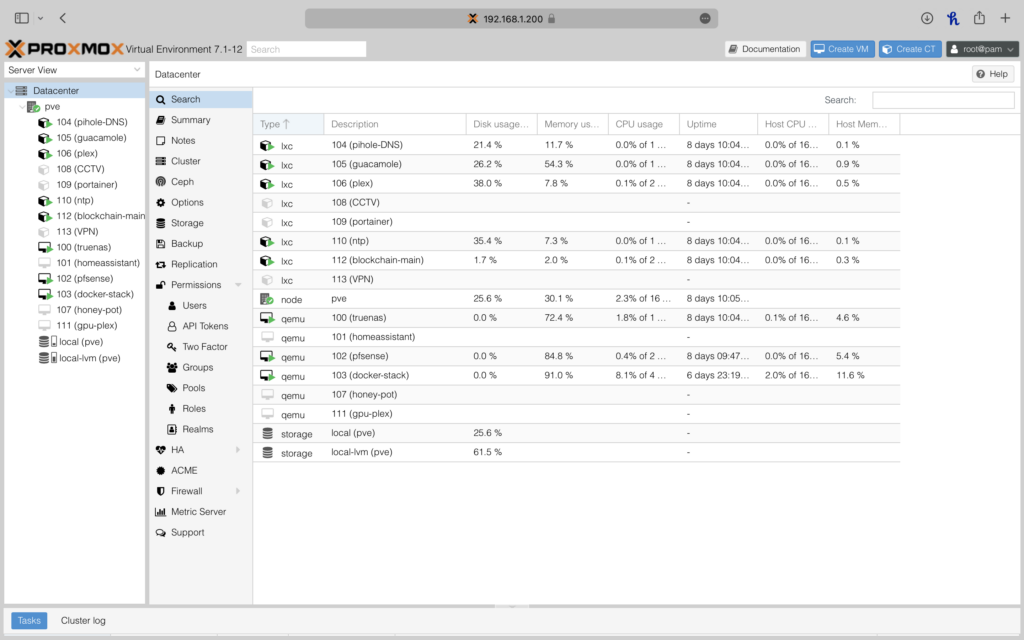The image size is (1024, 640).
Task: Switch to the Cluster log tab
Action: [83, 620]
